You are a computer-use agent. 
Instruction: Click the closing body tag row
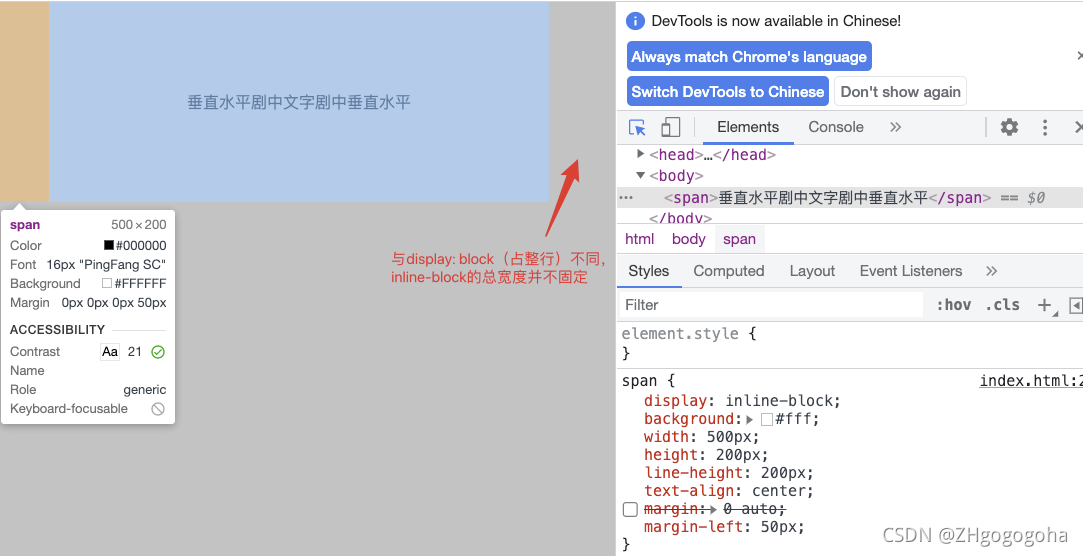(680, 218)
